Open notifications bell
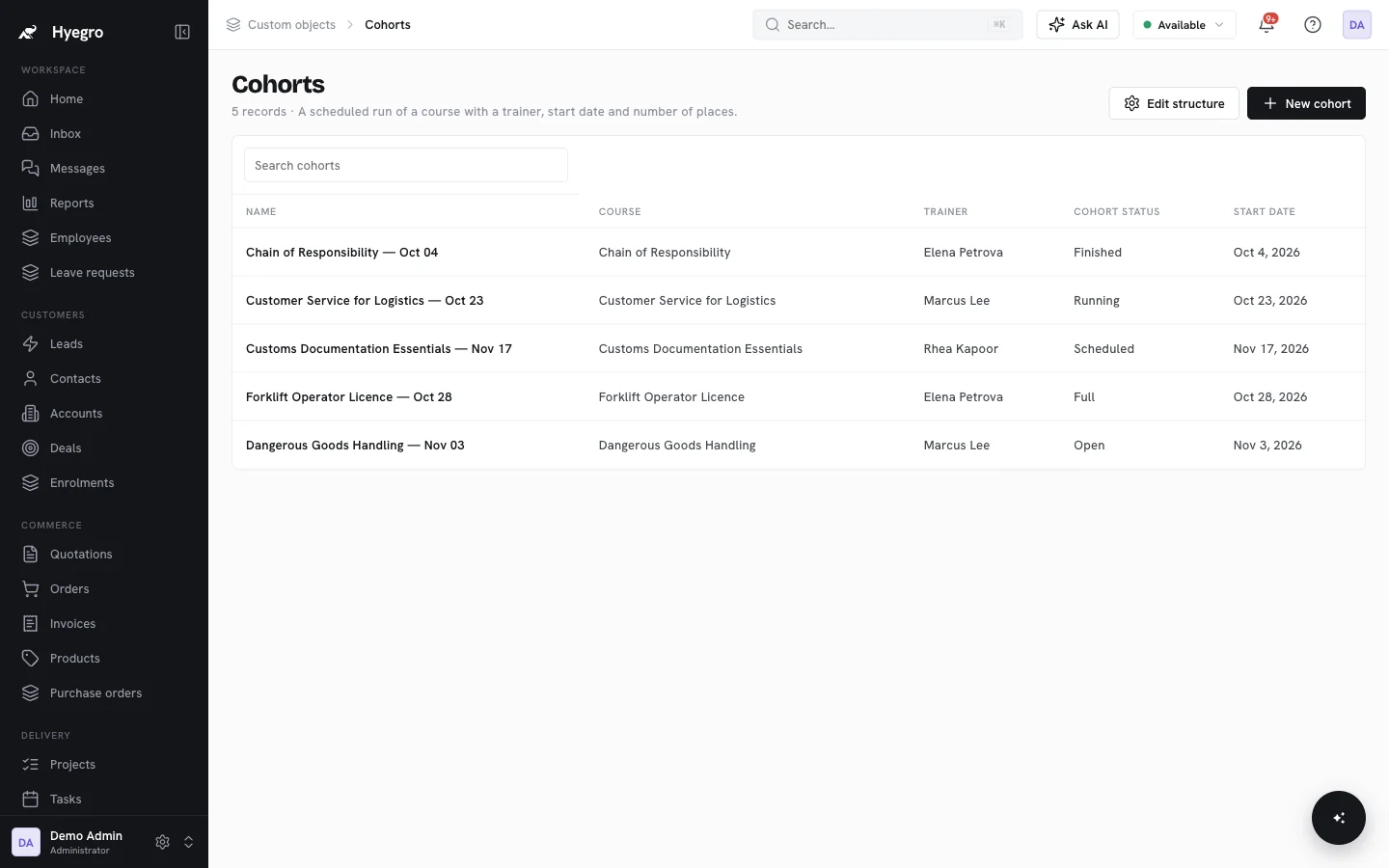The image size is (1389, 868). click(x=1266, y=25)
